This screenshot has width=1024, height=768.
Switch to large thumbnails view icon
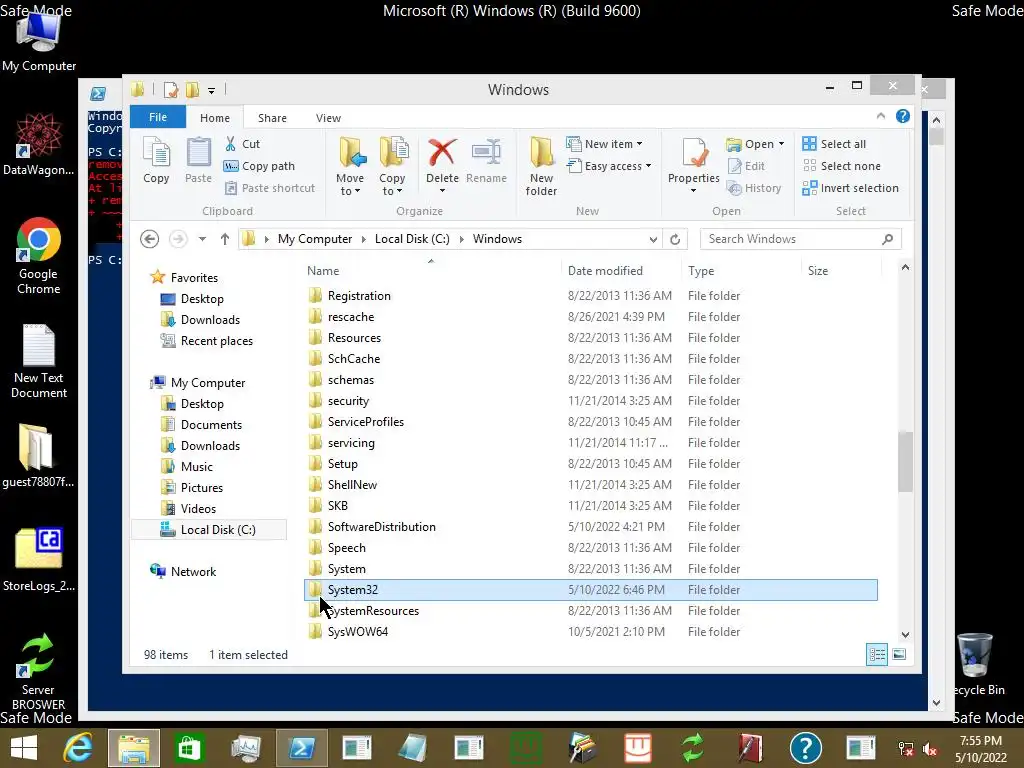pyautogui.click(x=899, y=654)
